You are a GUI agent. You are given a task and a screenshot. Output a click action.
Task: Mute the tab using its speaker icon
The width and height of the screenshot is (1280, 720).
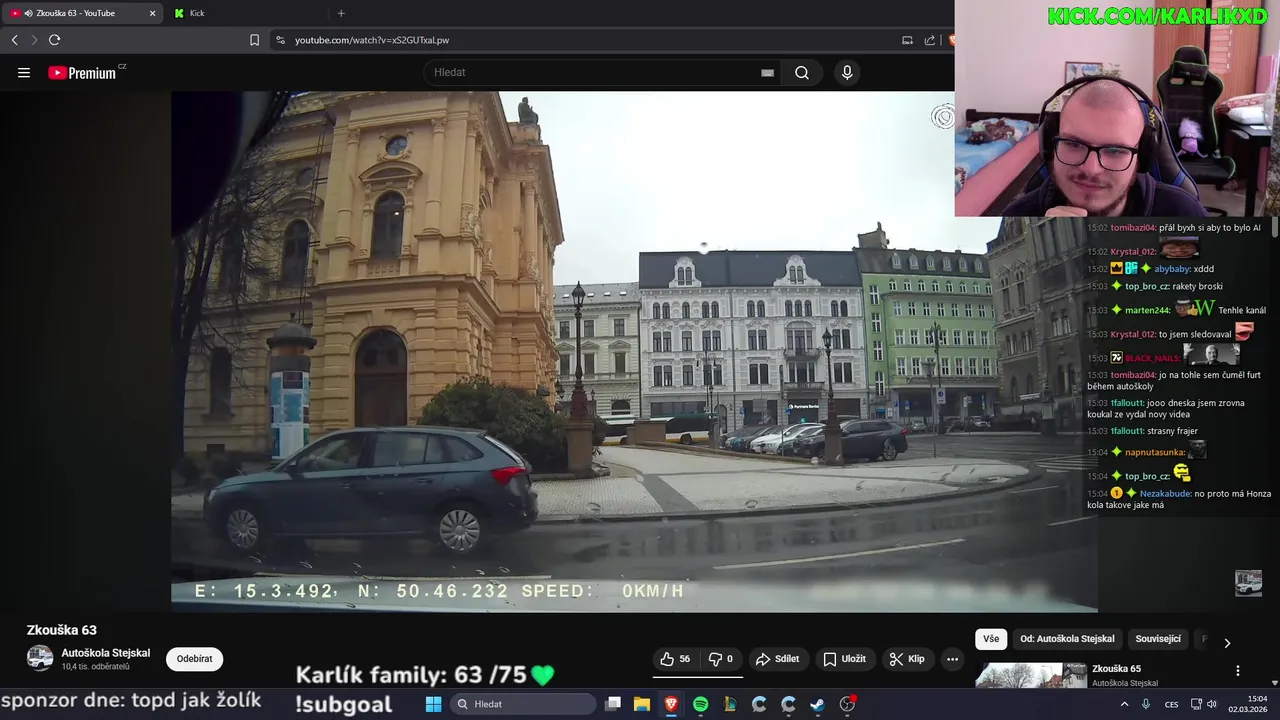[x=28, y=13]
